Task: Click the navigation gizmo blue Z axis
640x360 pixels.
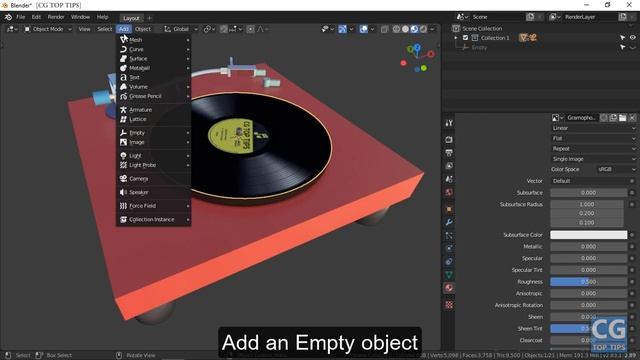Action: 417,48
